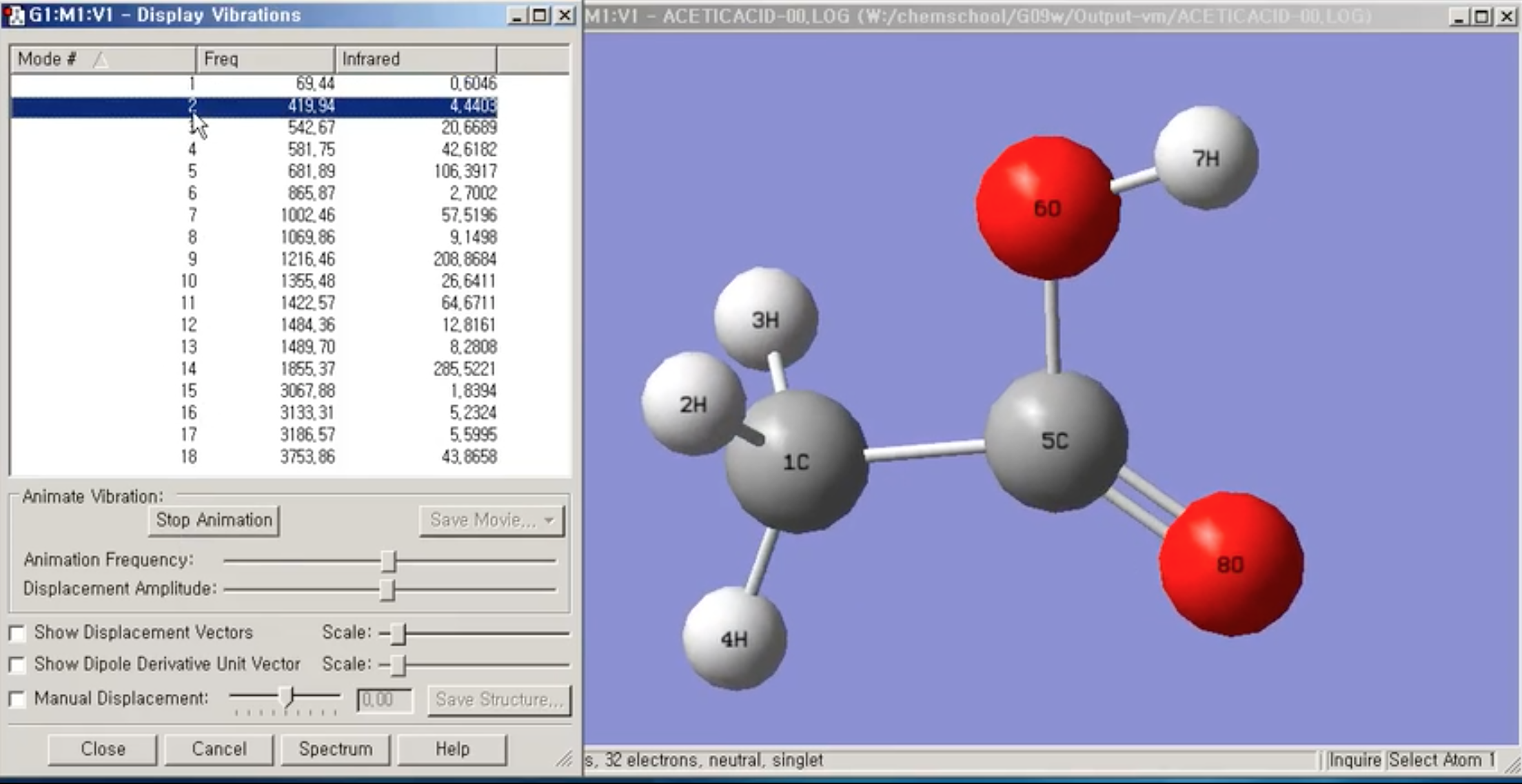Select the 7H hydrogen atom
1522x784 pixels.
pos(1206,158)
